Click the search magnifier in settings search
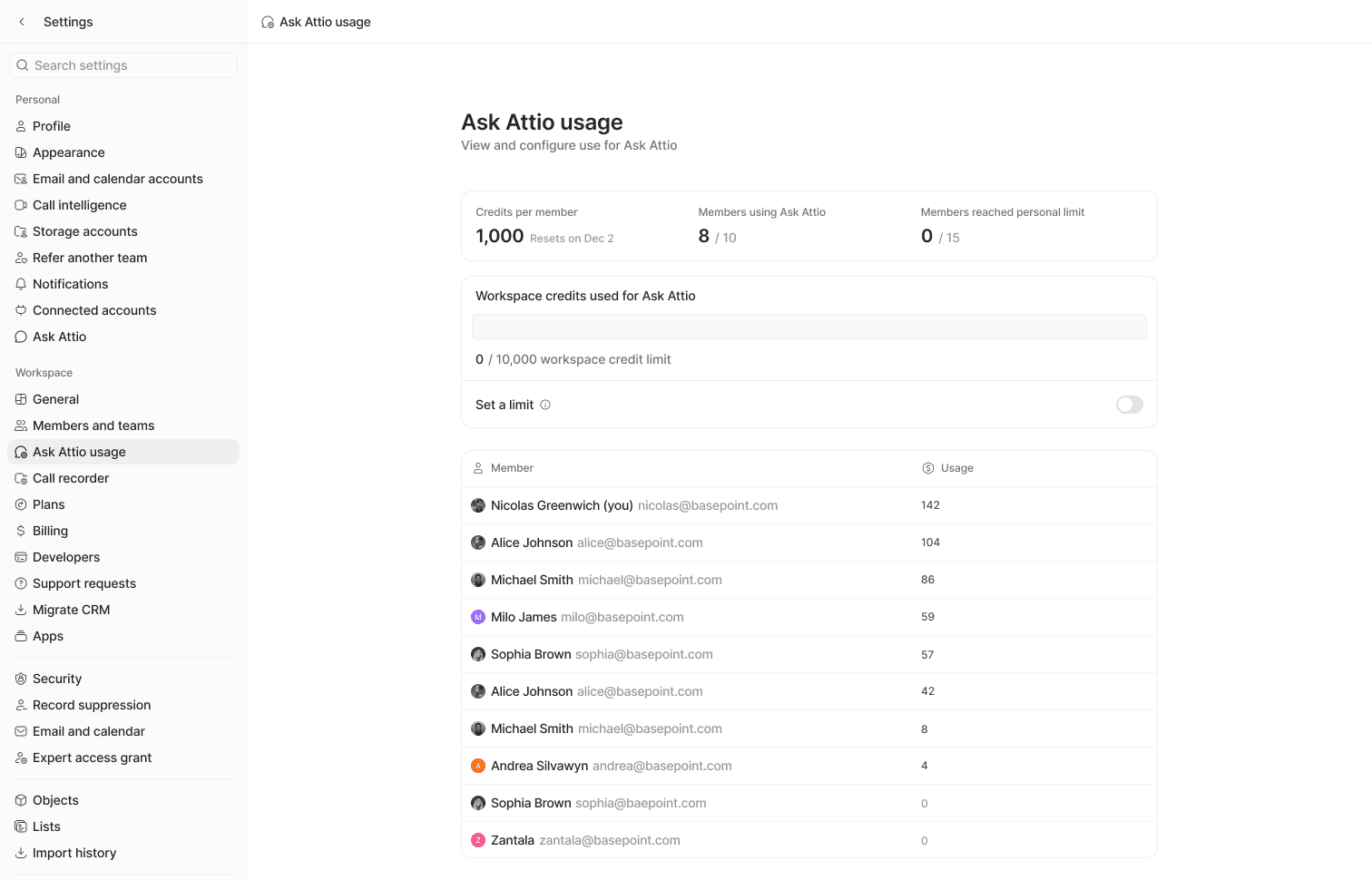Screen dimensions: 1372x880 22,65
